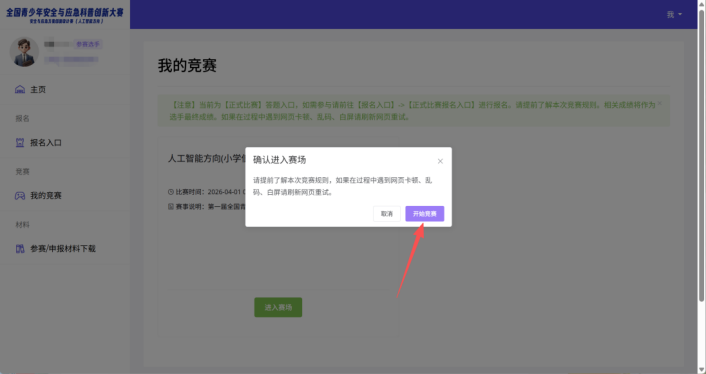Image resolution: width=706 pixels, height=374 pixels.
Task: Click the dialog message about 竞赛规则
Action: (x=343, y=186)
